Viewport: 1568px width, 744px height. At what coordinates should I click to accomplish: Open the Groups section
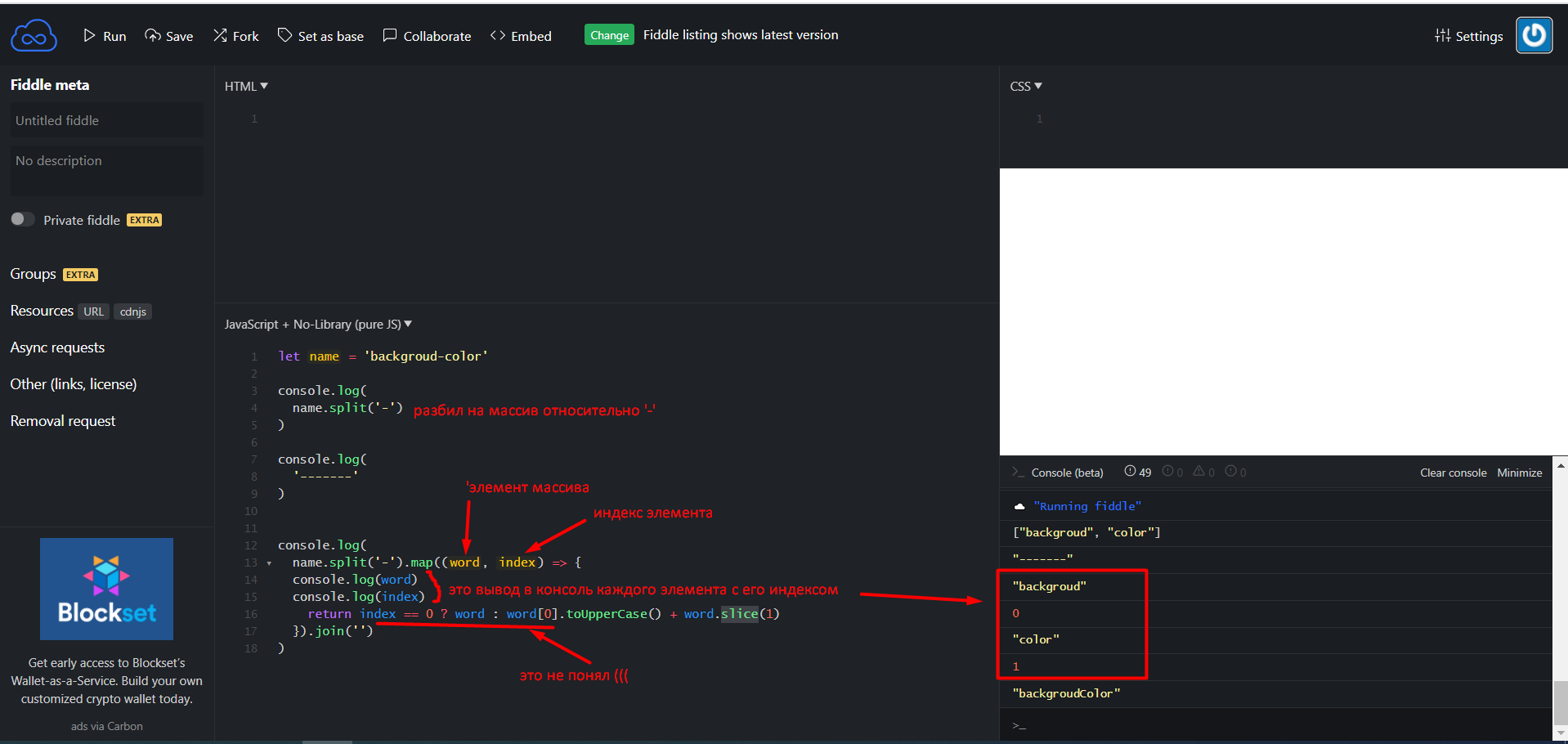[x=33, y=274]
